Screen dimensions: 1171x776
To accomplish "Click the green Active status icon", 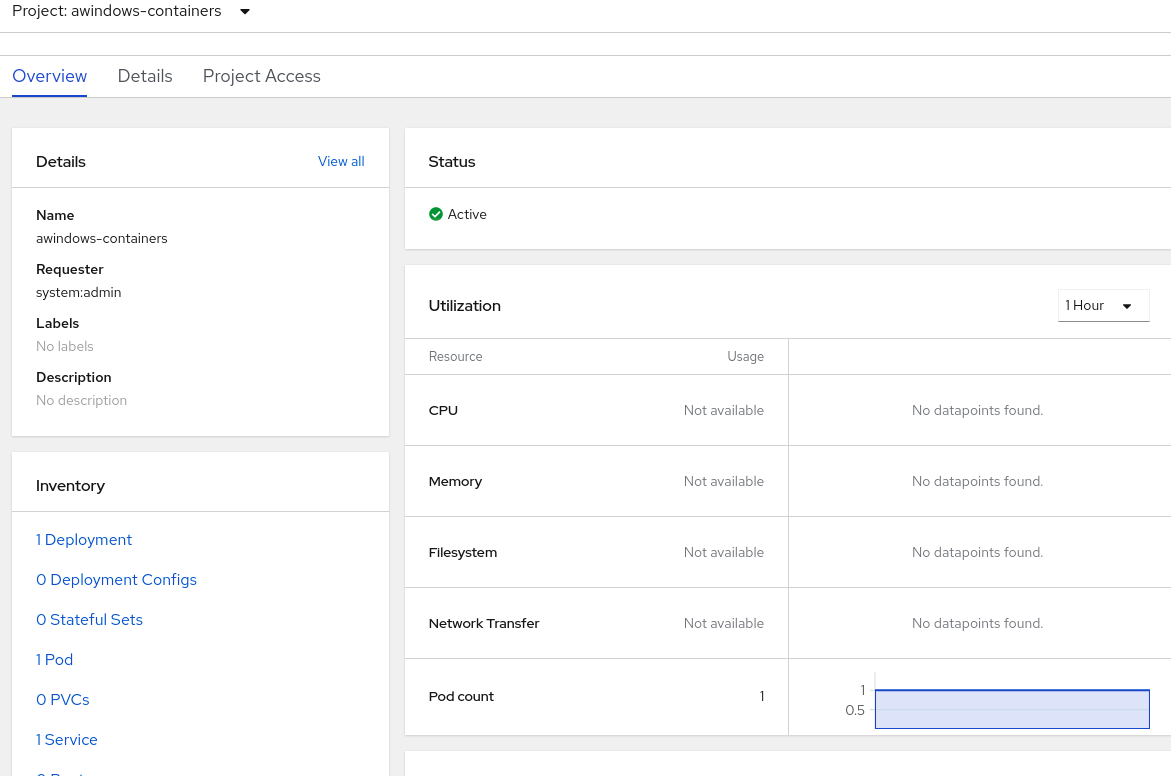I will [x=436, y=214].
